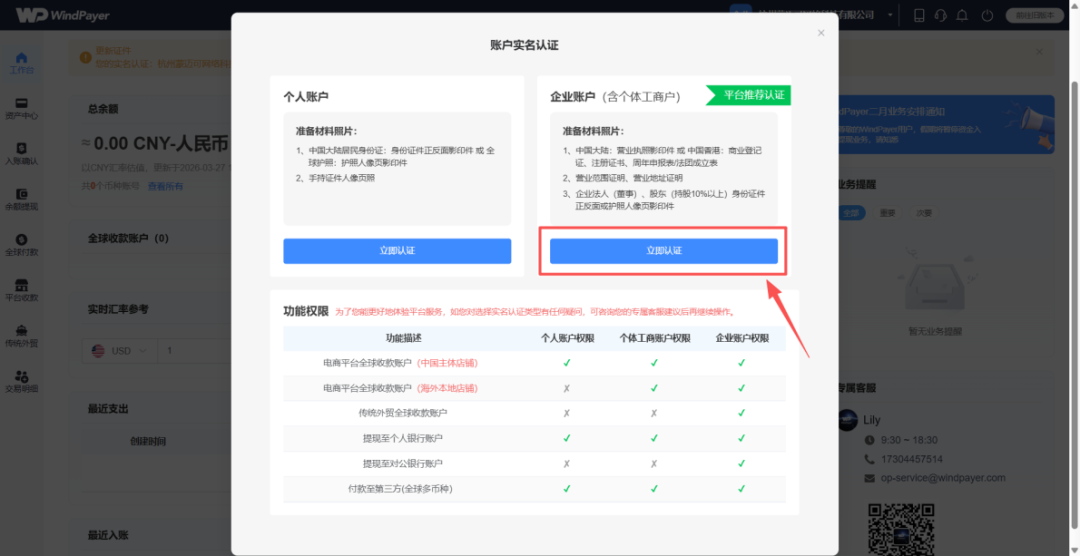
Task: Click the 最近入账 heading
Action: pos(108,535)
